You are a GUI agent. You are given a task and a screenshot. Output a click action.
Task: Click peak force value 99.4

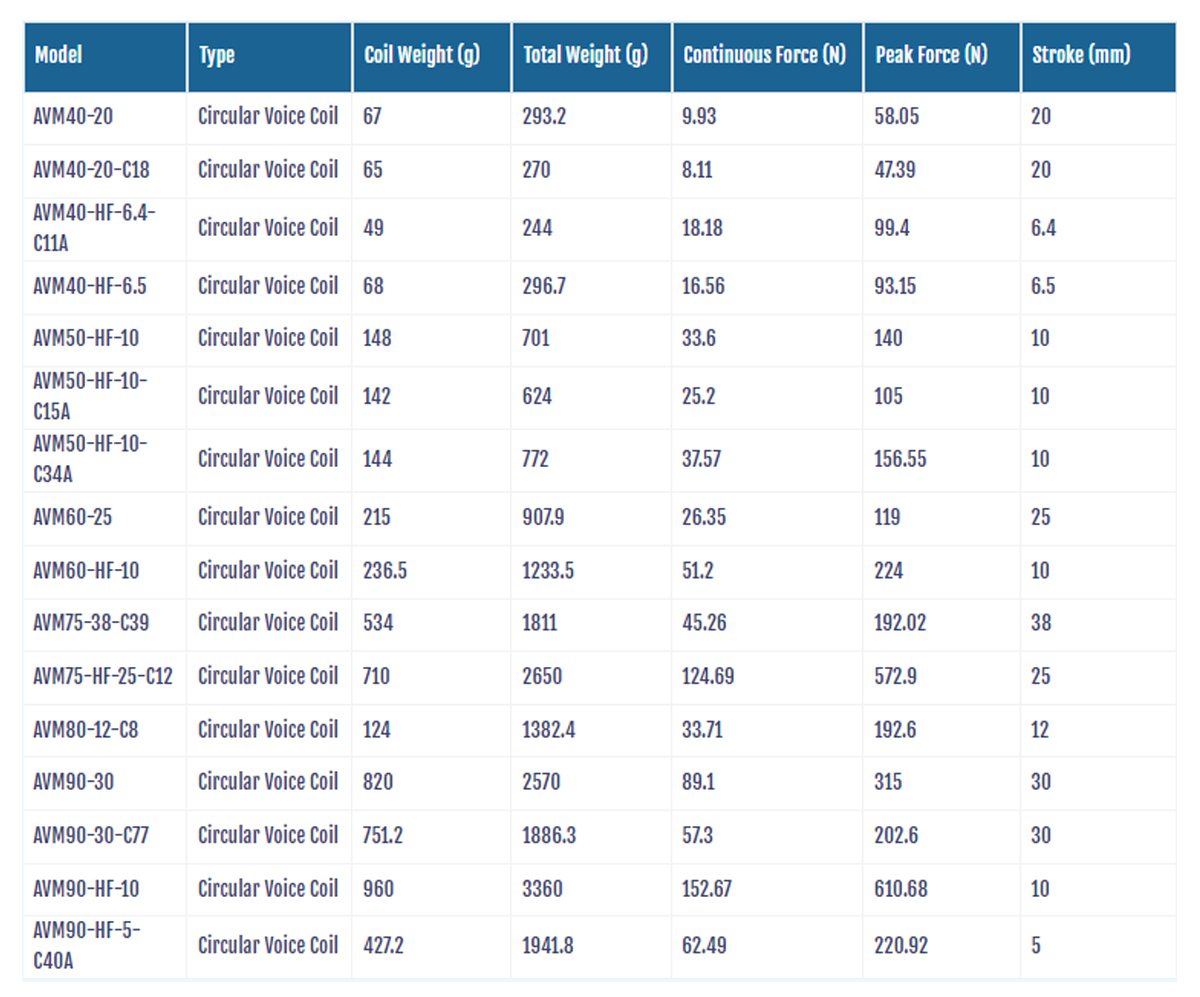tap(891, 228)
